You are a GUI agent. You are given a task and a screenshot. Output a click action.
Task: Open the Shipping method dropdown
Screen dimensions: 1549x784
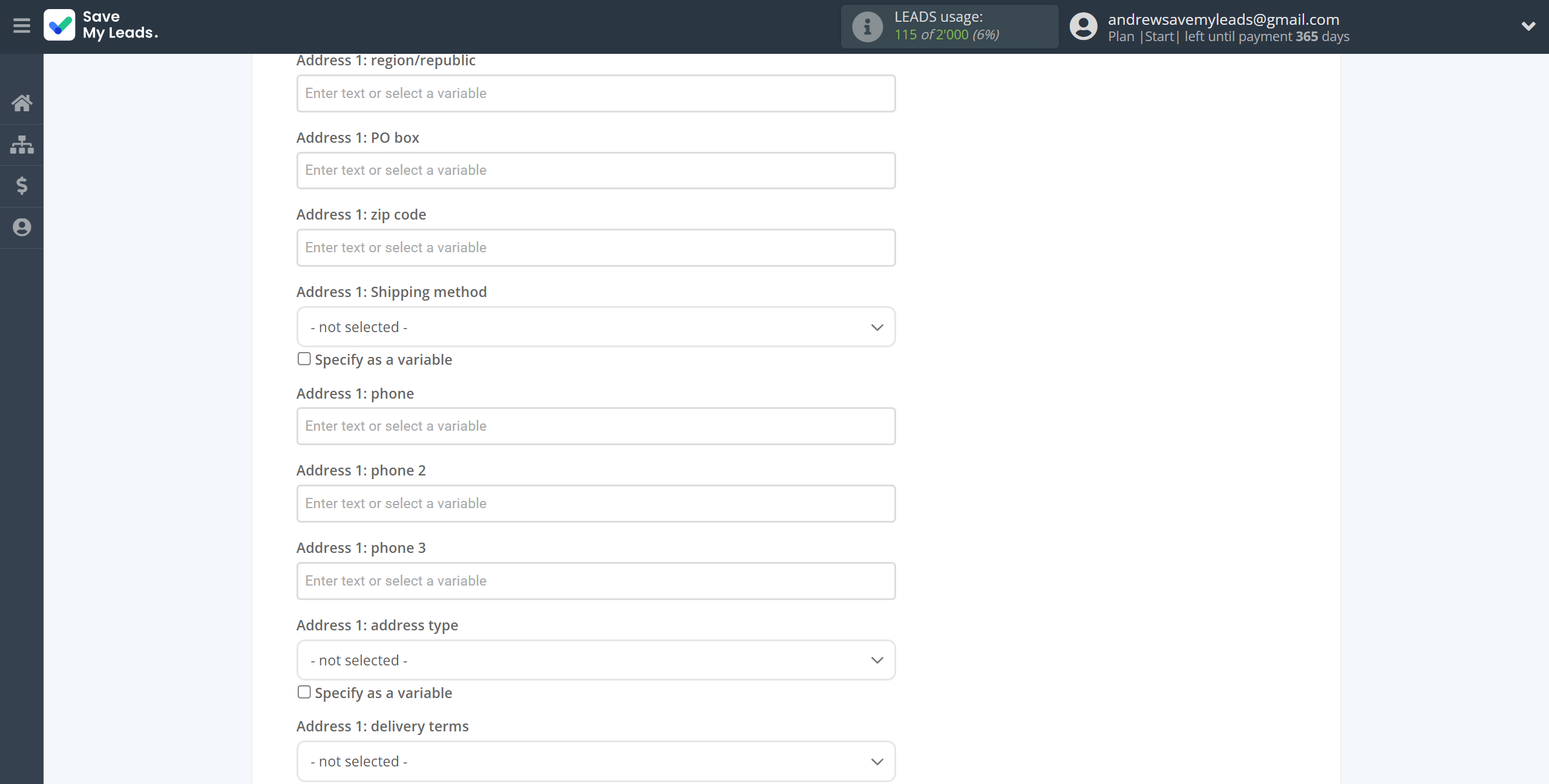596,327
